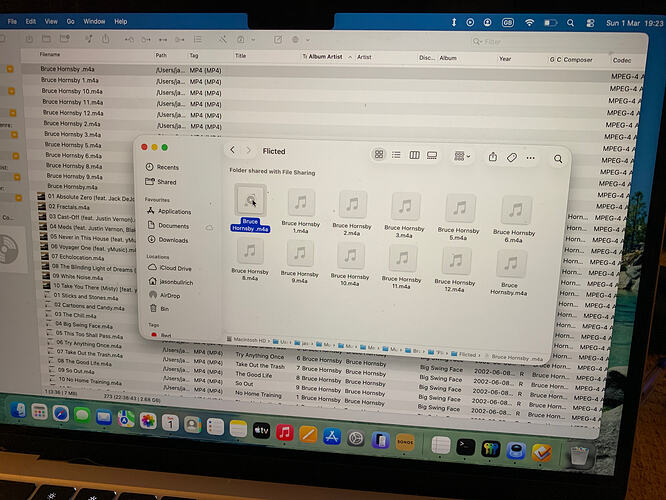This screenshot has height=500, width=666.
Task: Open App Store from the Dock
Action: point(332,436)
